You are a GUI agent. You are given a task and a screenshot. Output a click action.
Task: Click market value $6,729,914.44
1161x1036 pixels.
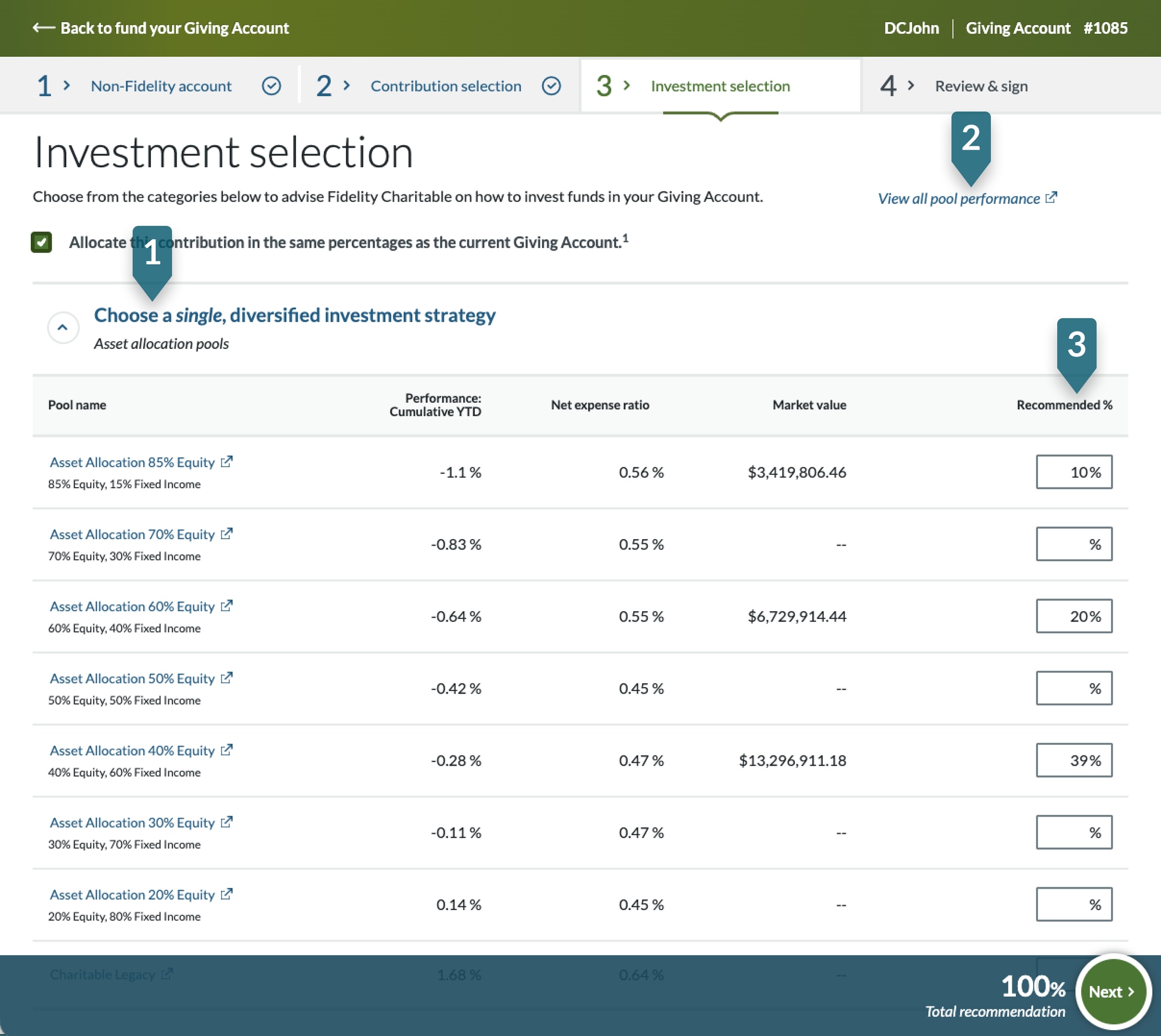click(797, 616)
